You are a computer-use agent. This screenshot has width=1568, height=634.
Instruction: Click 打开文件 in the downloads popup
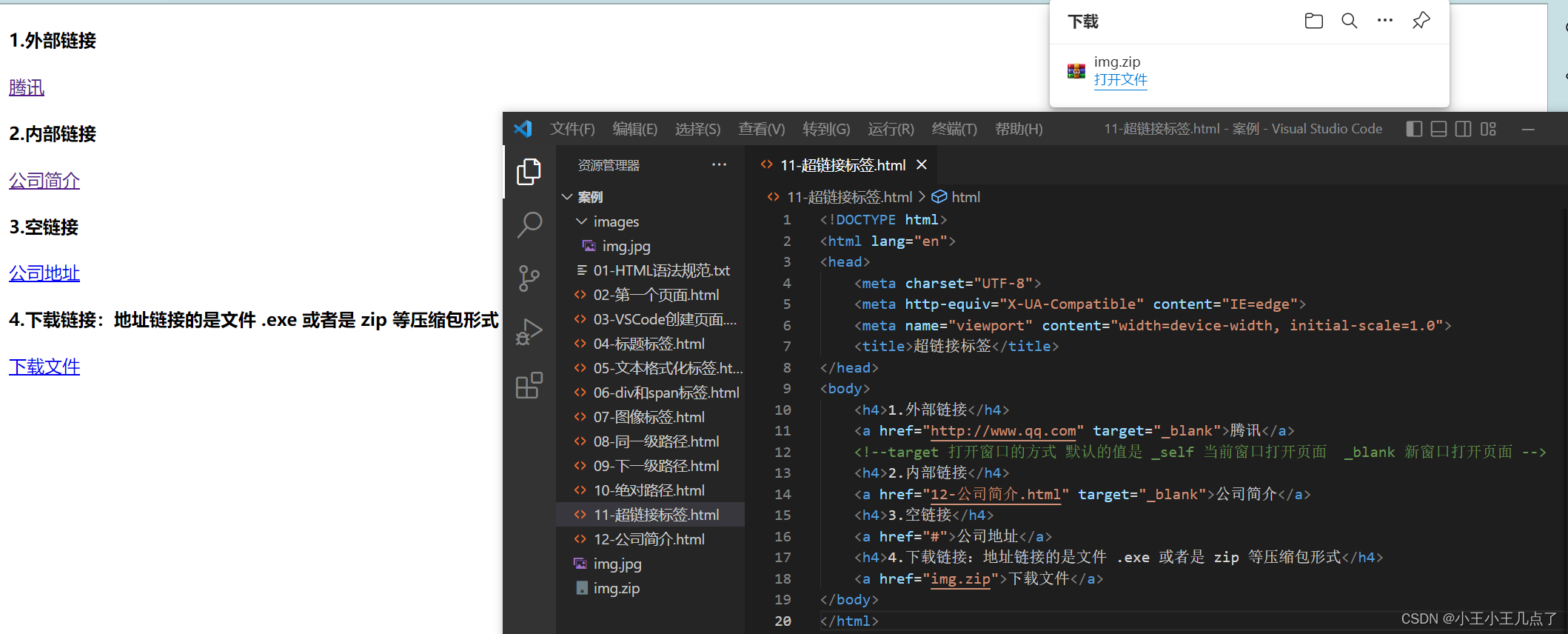(1121, 80)
